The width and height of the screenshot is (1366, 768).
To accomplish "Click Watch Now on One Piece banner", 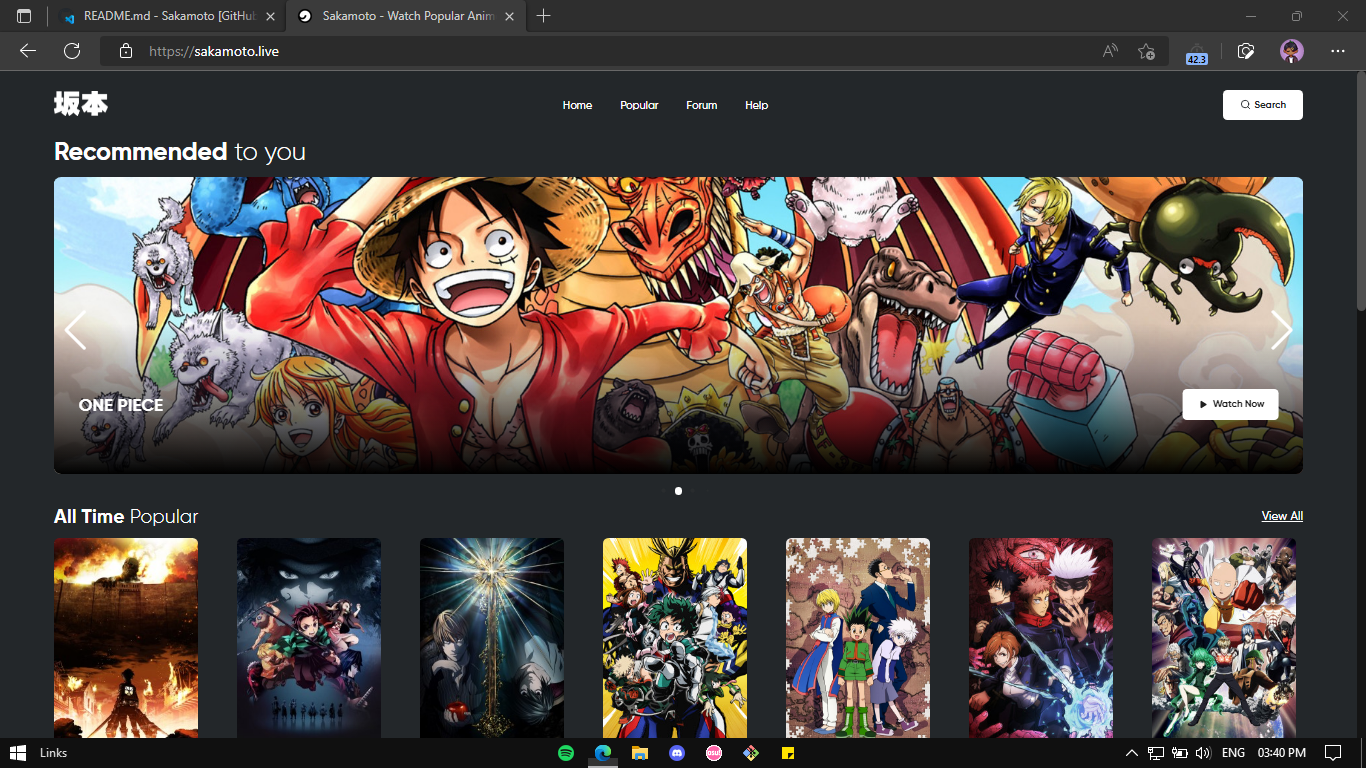I will [x=1230, y=404].
